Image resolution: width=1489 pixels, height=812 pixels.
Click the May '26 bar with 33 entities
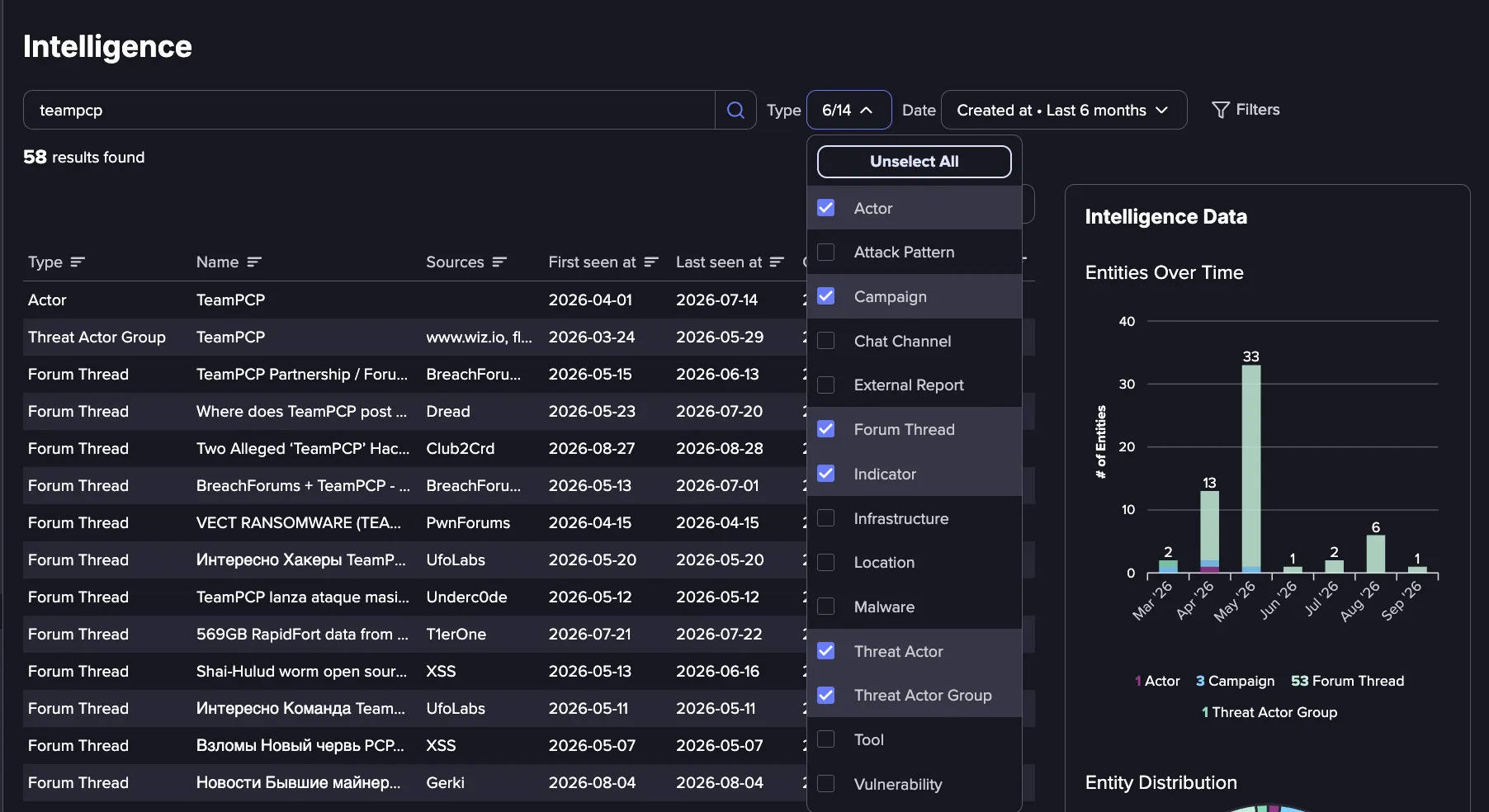1251,469
